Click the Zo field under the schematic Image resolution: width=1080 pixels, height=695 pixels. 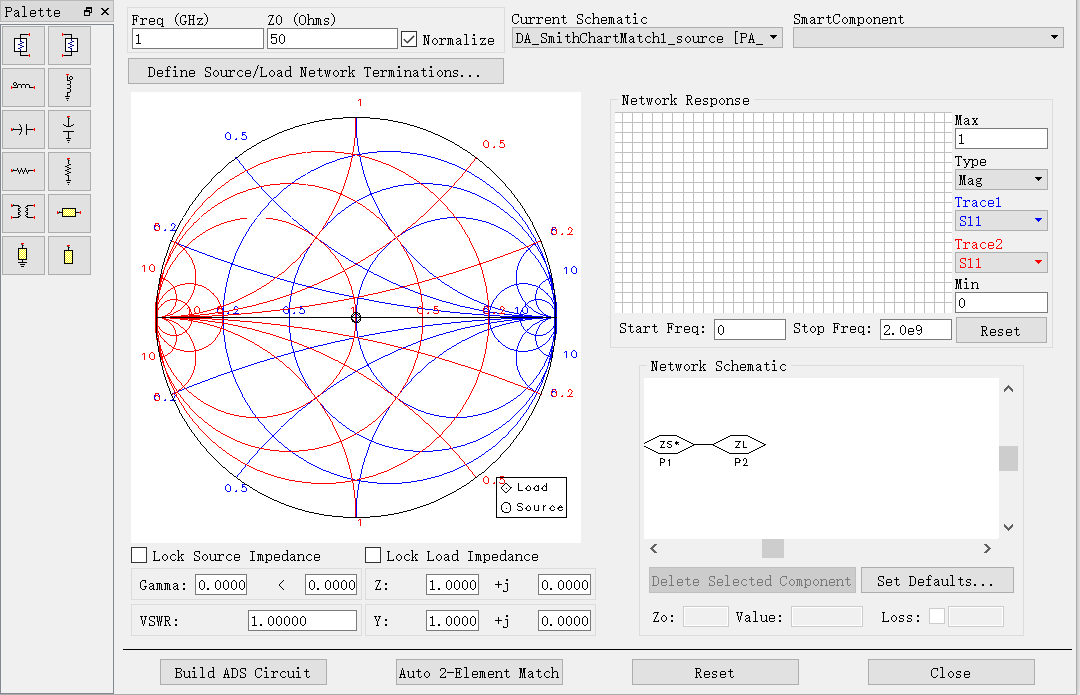click(x=705, y=616)
